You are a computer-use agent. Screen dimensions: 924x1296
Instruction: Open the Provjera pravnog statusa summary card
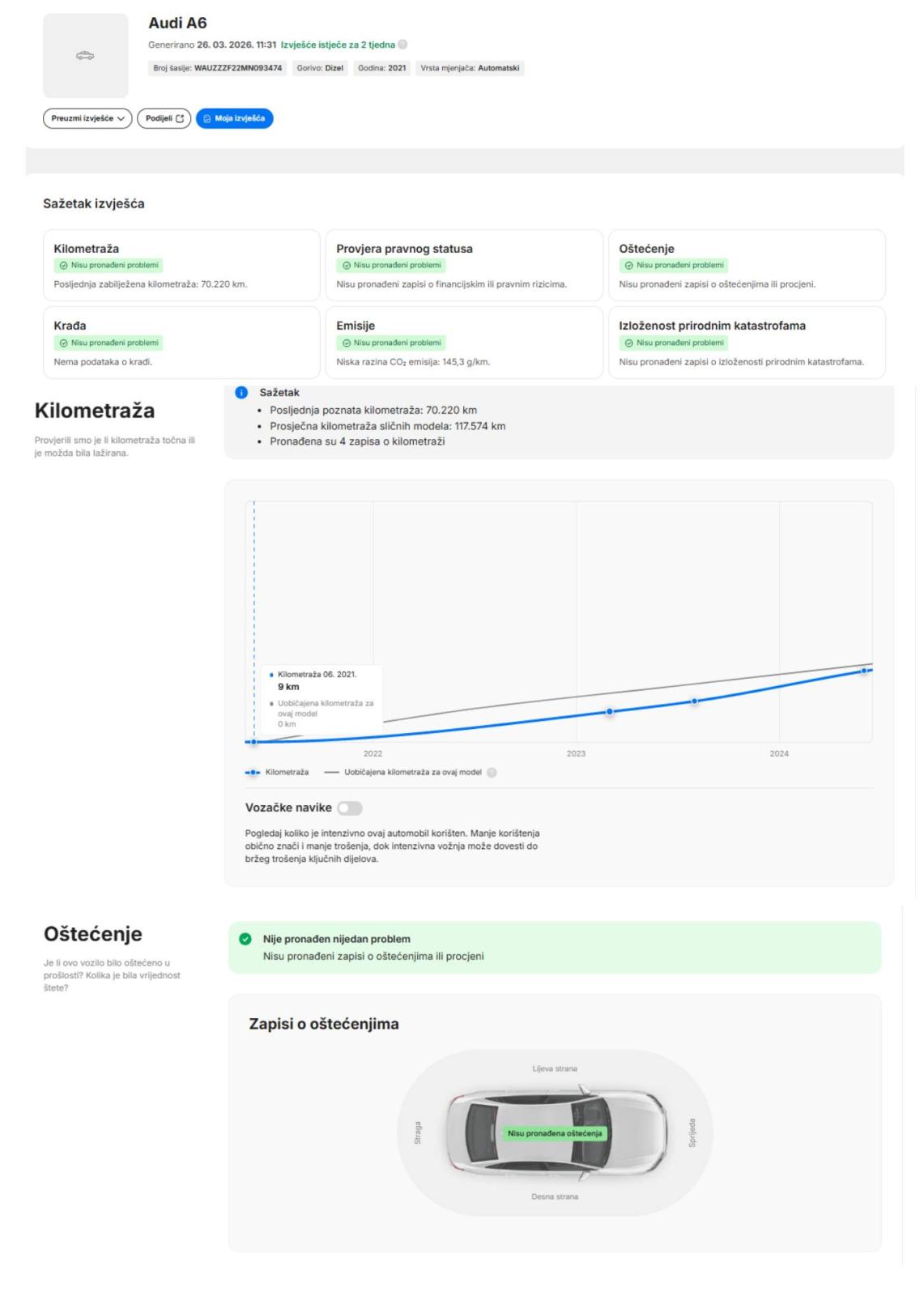click(464, 266)
